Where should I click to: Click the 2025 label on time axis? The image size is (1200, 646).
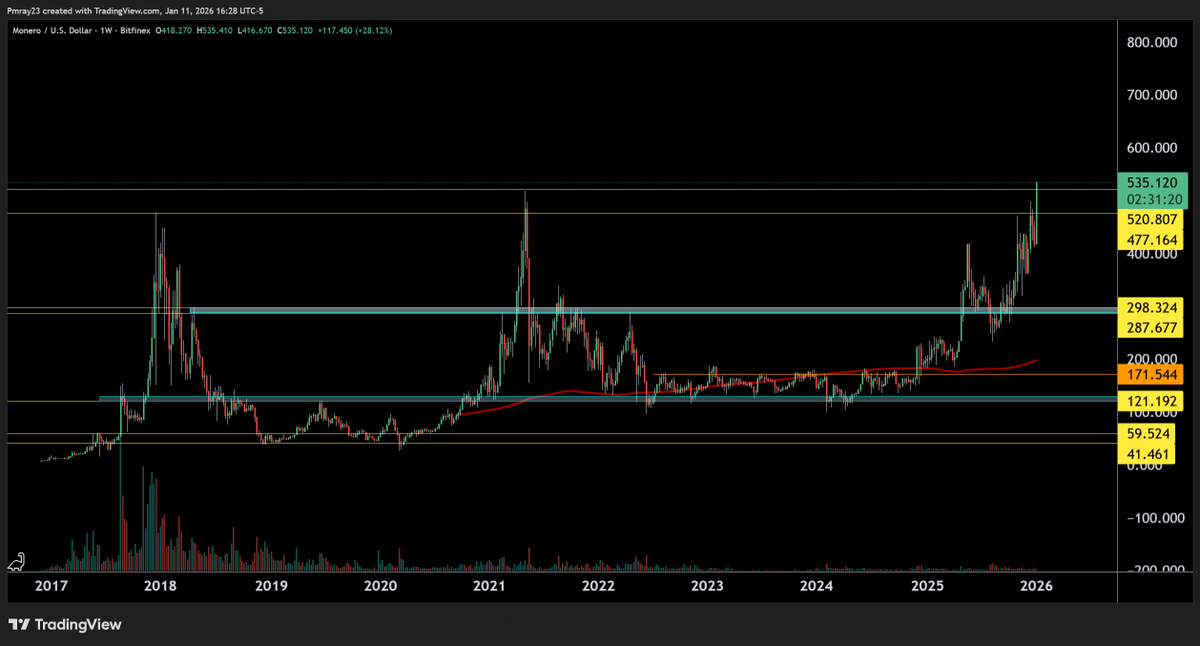tap(925, 586)
